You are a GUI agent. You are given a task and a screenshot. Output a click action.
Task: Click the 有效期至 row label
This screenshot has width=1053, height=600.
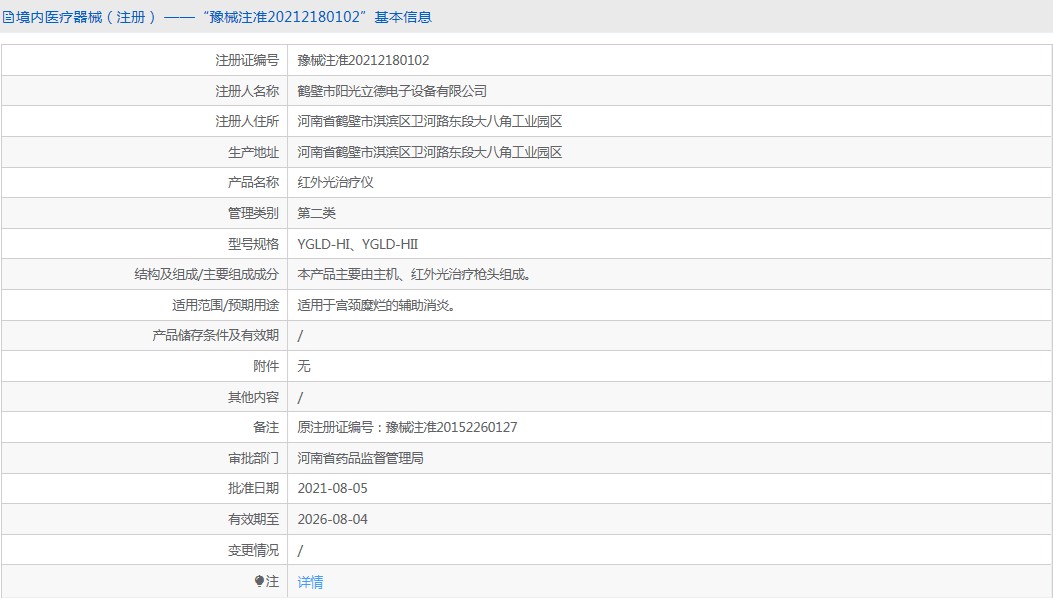253,519
